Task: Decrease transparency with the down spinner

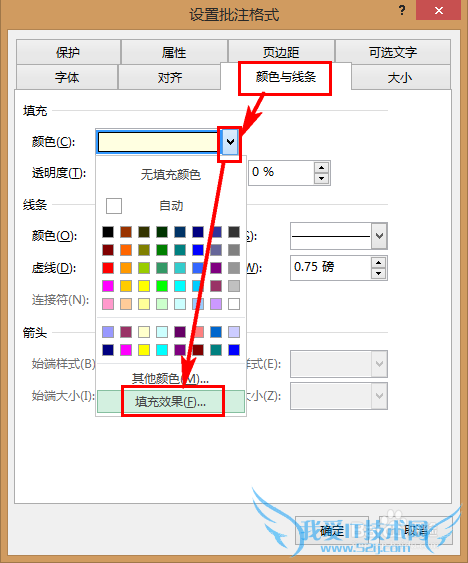Action: [x=321, y=178]
